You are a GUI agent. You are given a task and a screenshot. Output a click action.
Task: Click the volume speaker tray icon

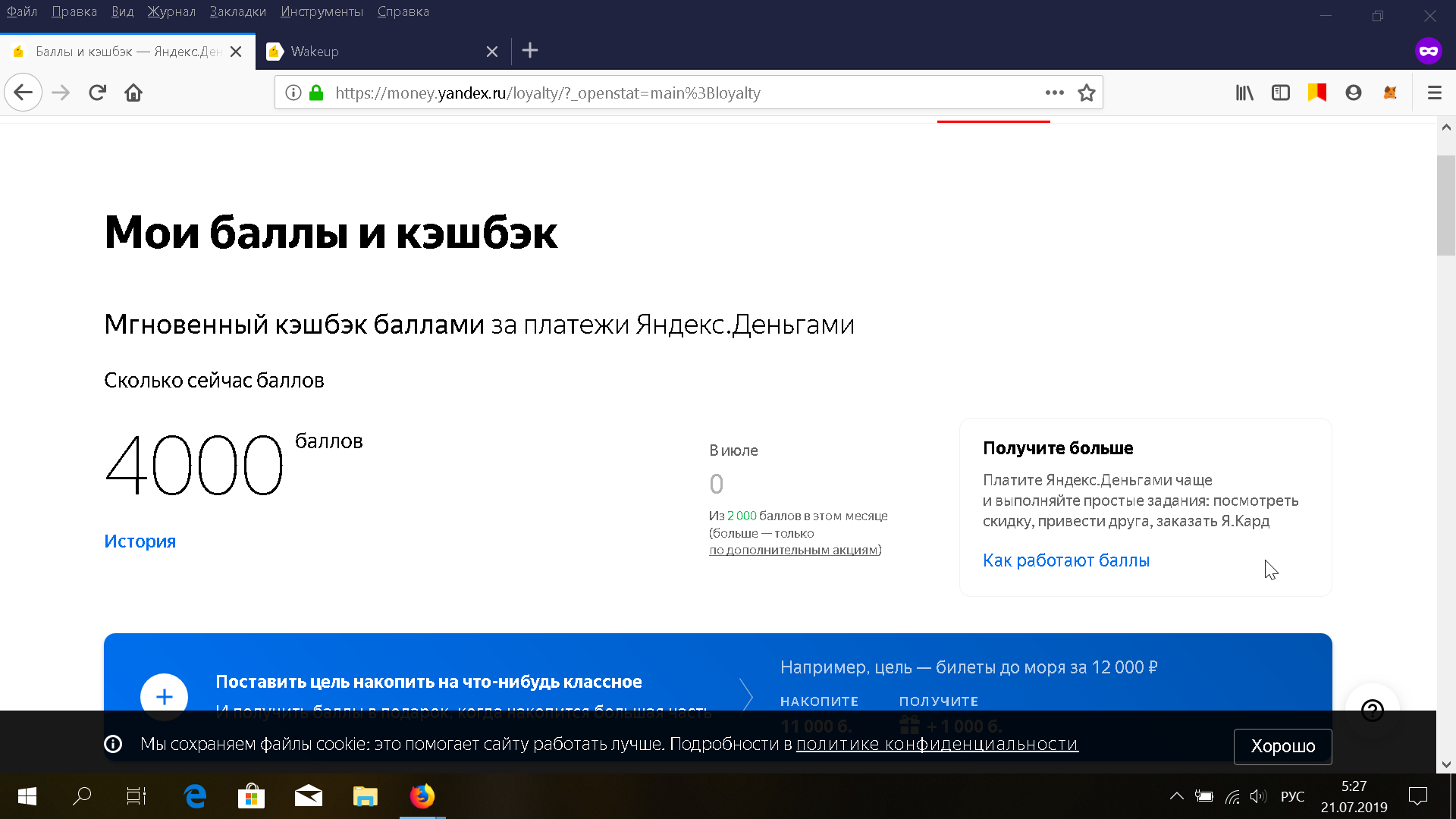click(x=1258, y=796)
